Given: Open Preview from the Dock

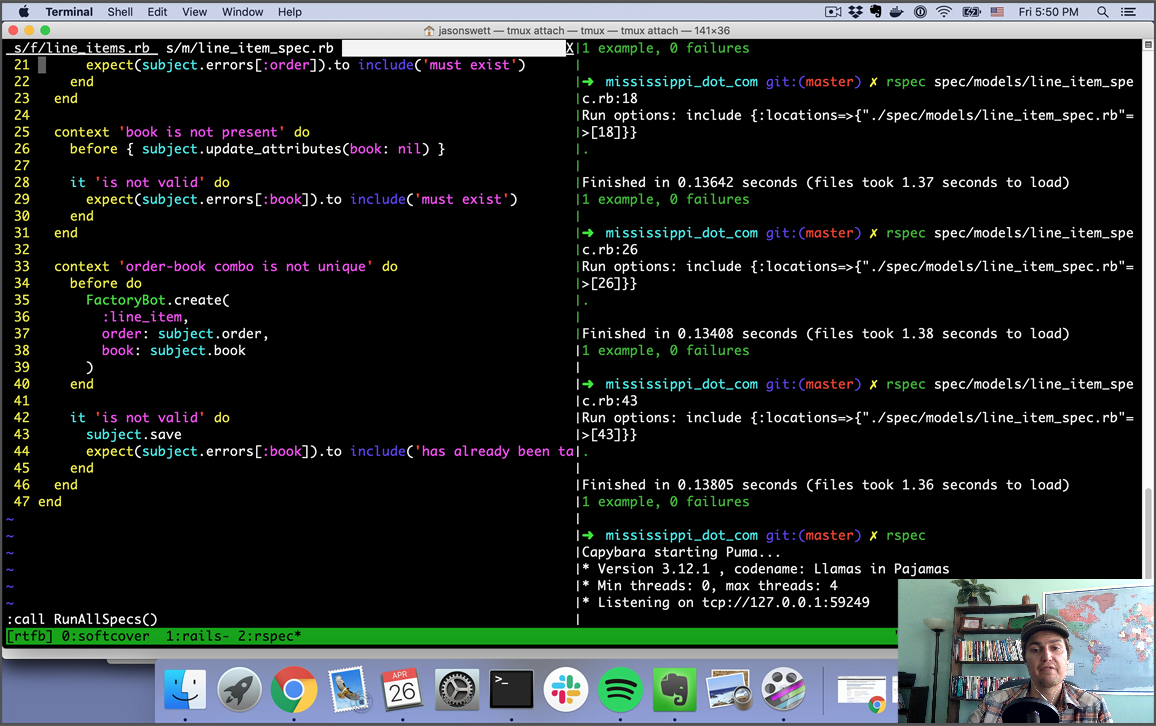Looking at the screenshot, I should (x=729, y=689).
